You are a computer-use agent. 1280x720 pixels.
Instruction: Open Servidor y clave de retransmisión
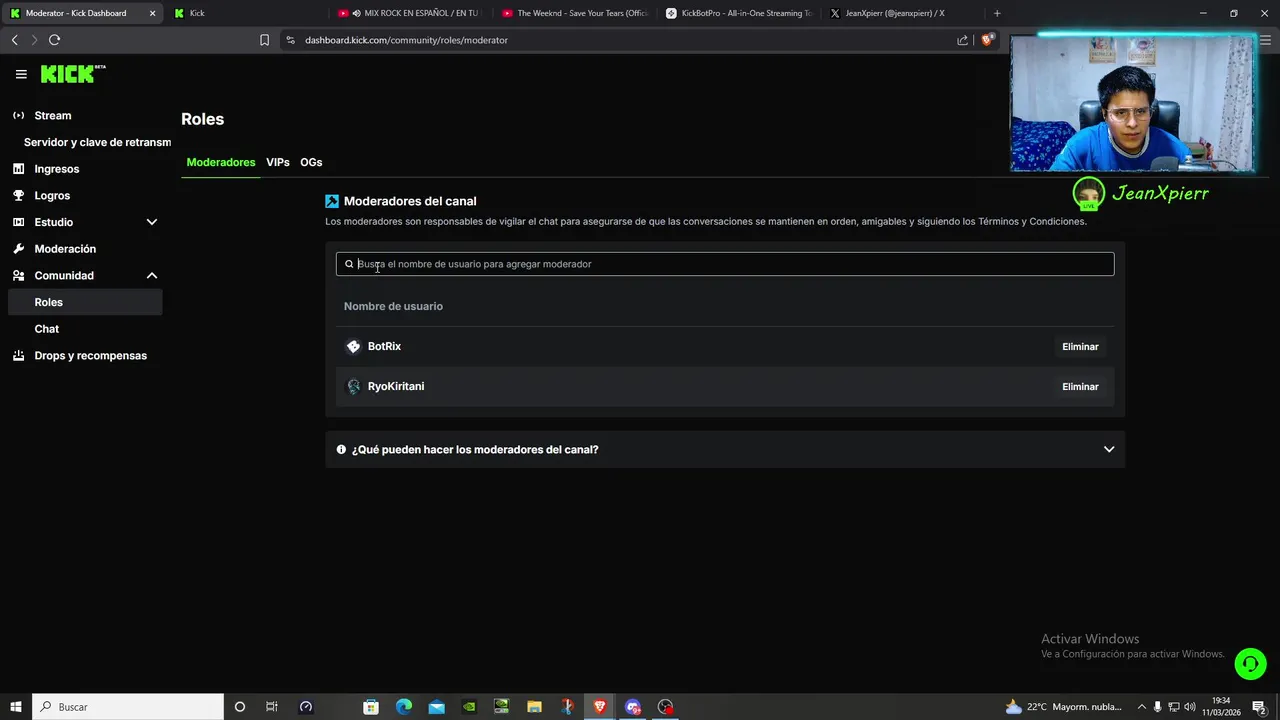97,142
